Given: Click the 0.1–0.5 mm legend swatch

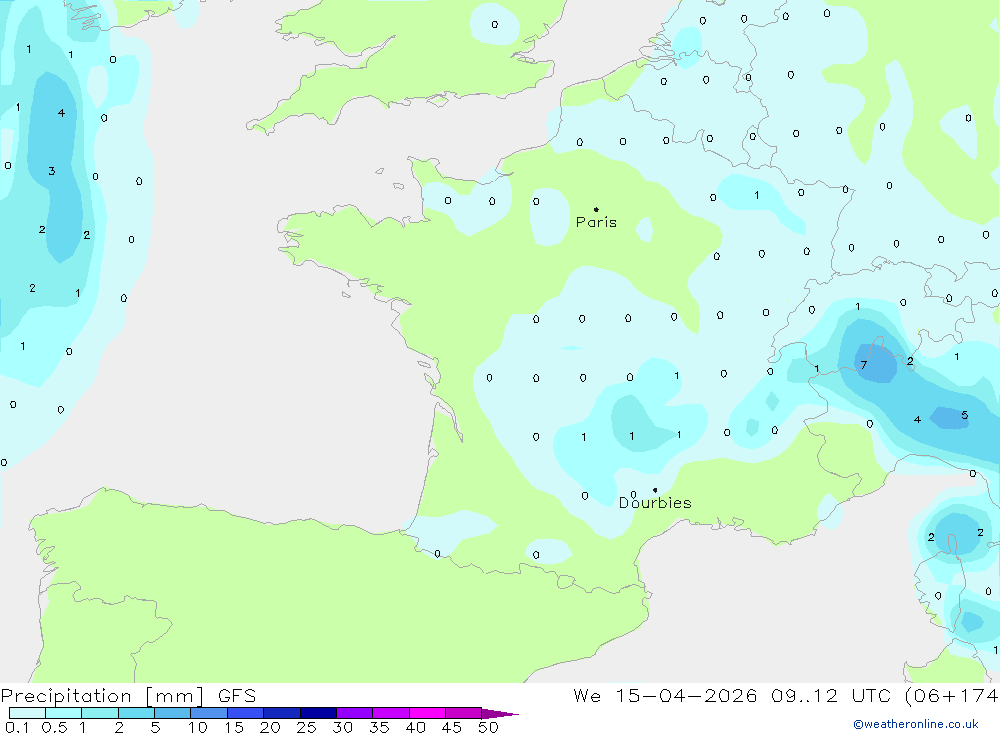Looking at the screenshot, I should (27, 713).
